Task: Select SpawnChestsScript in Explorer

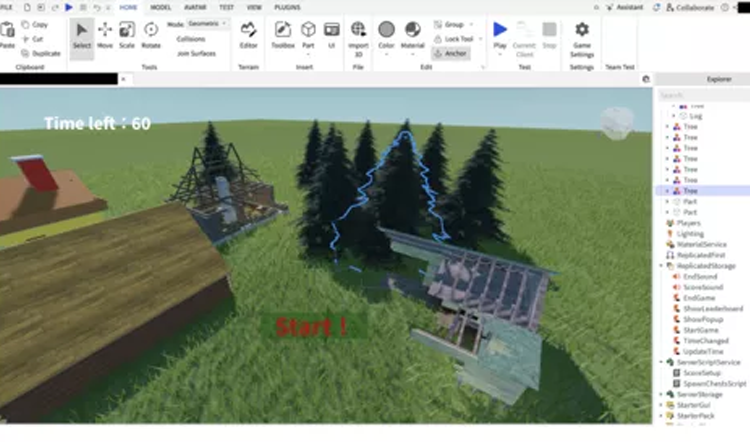Action: (714, 383)
